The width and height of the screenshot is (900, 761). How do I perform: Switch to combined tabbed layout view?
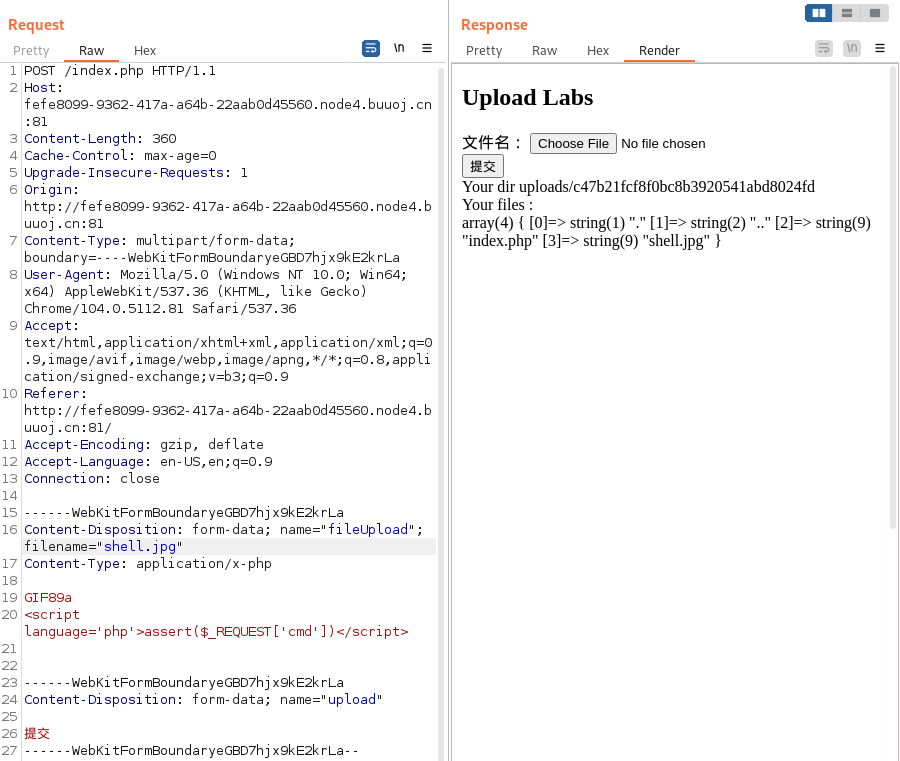pos(875,13)
